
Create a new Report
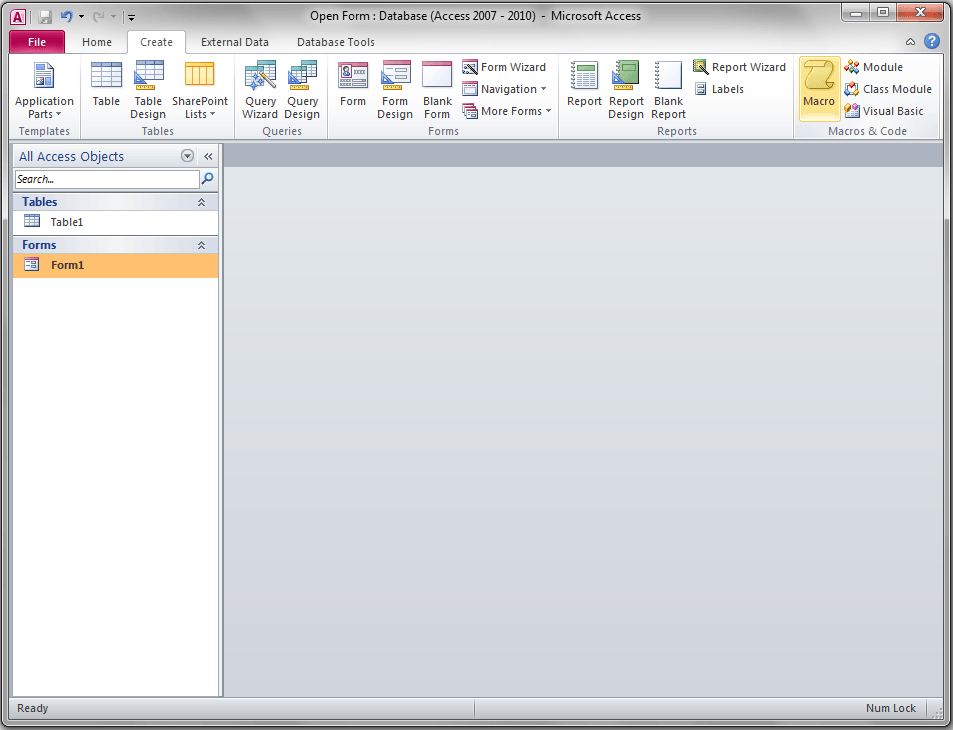point(584,84)
